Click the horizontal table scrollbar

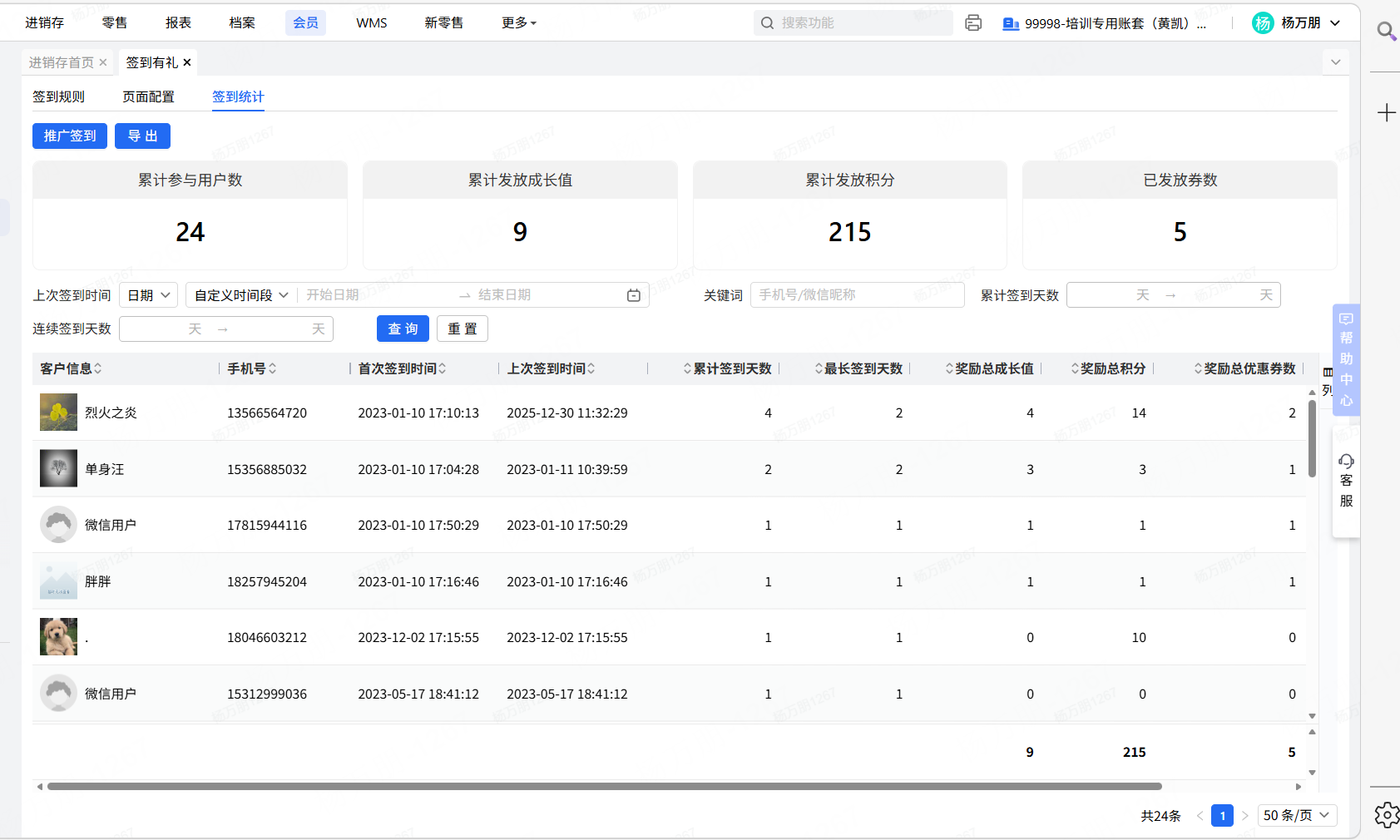click(x=604, y=786)
